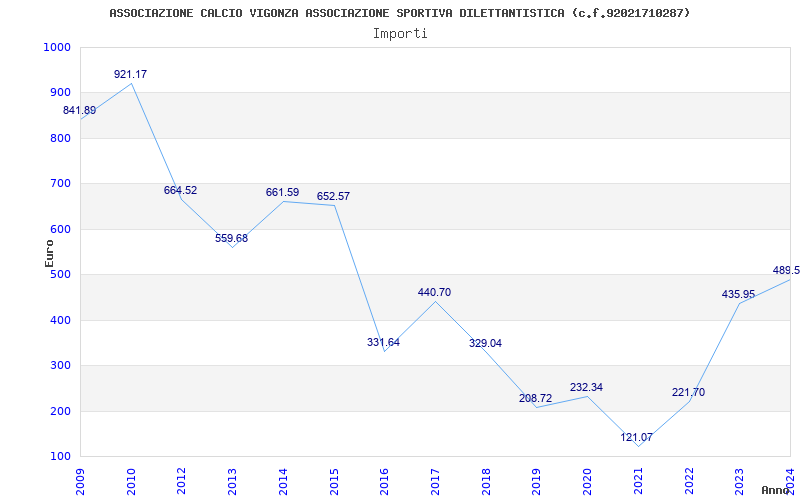This screenshot has height=500, width=800.
Task: Select data label 208.72
Action: [535, 398]
